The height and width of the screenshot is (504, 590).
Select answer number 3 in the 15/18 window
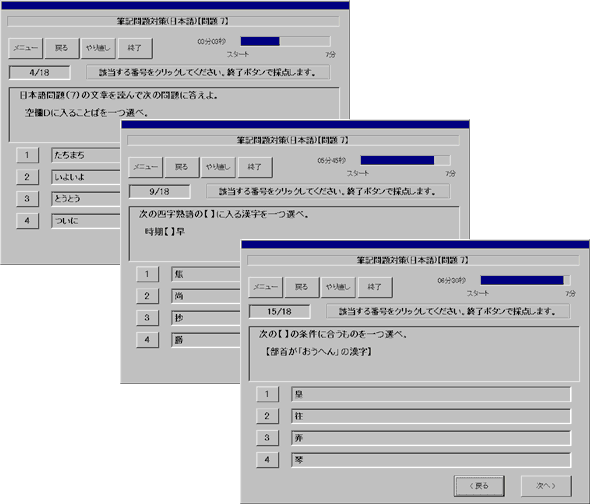click(267, 437)
